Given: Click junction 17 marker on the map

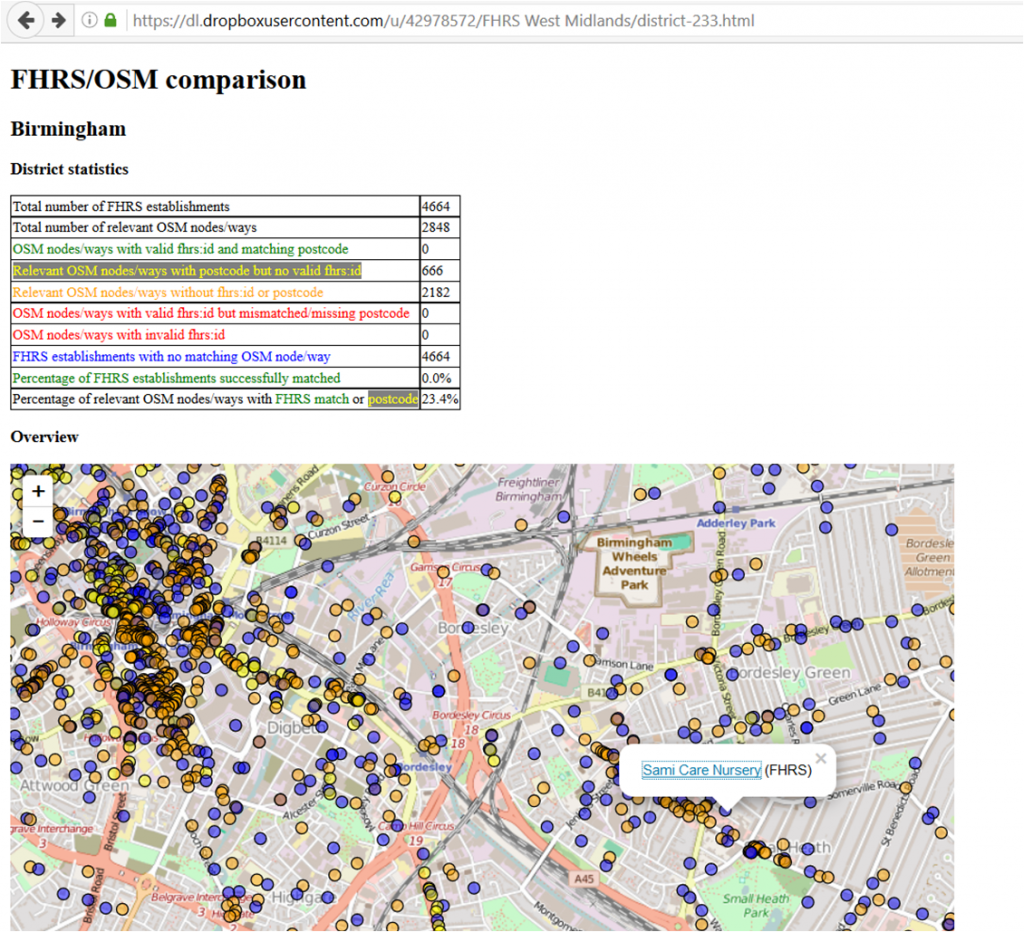Looking at the screenshot, I should pyautogui.click(x=445, y=581).
